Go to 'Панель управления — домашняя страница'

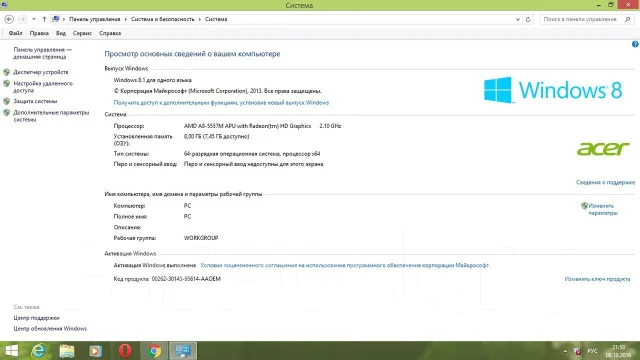[x=42, y=53]
